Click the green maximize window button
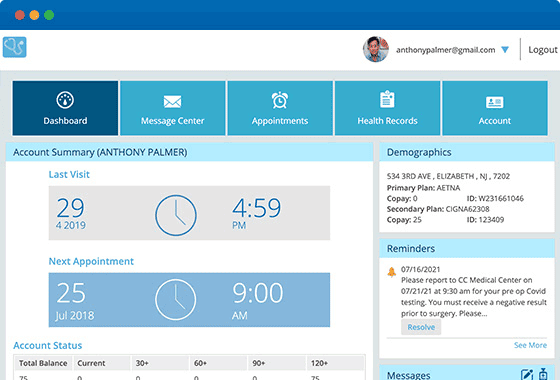Screen dimensions: 560x380 tap(49, 15)
